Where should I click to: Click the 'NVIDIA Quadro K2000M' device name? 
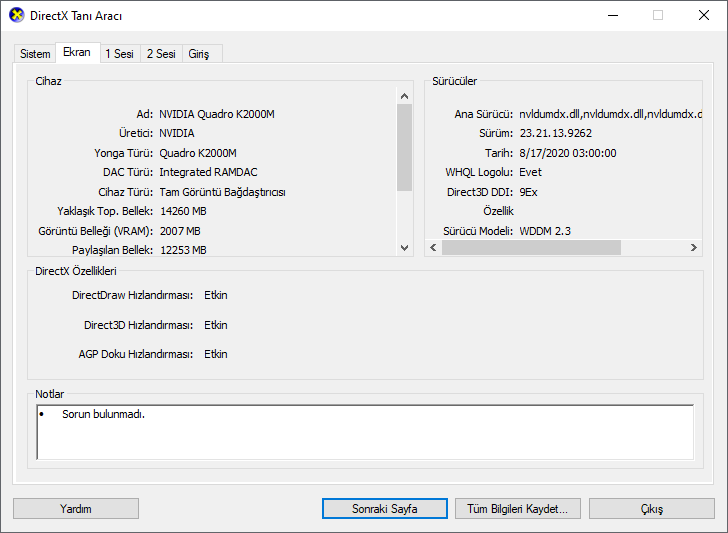(x=217, y=114)
